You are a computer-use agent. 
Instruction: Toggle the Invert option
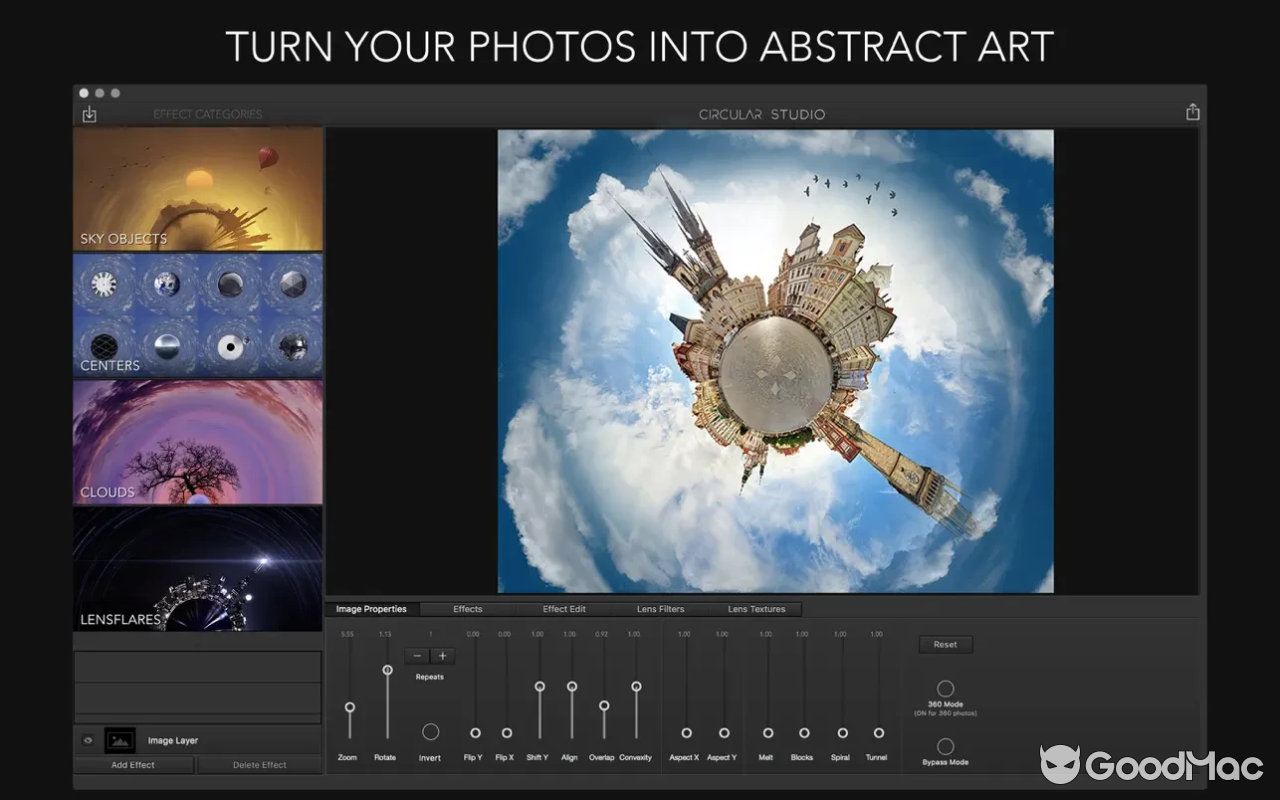430,732
